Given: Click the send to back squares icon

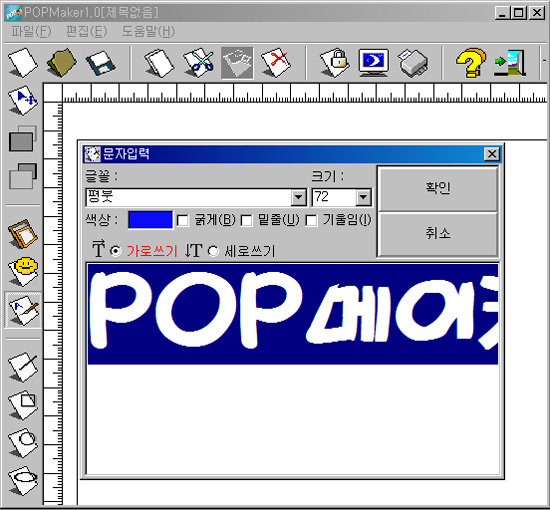Looking at the screenshot, I should 23,176.
